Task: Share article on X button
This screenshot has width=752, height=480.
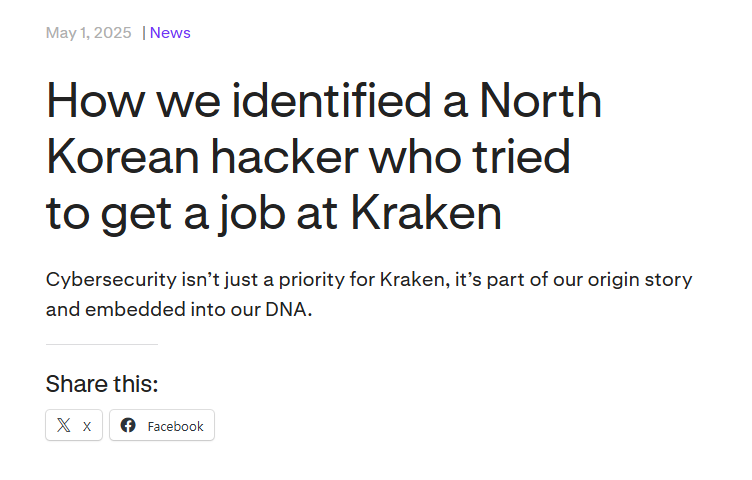Action: point(74,425)
